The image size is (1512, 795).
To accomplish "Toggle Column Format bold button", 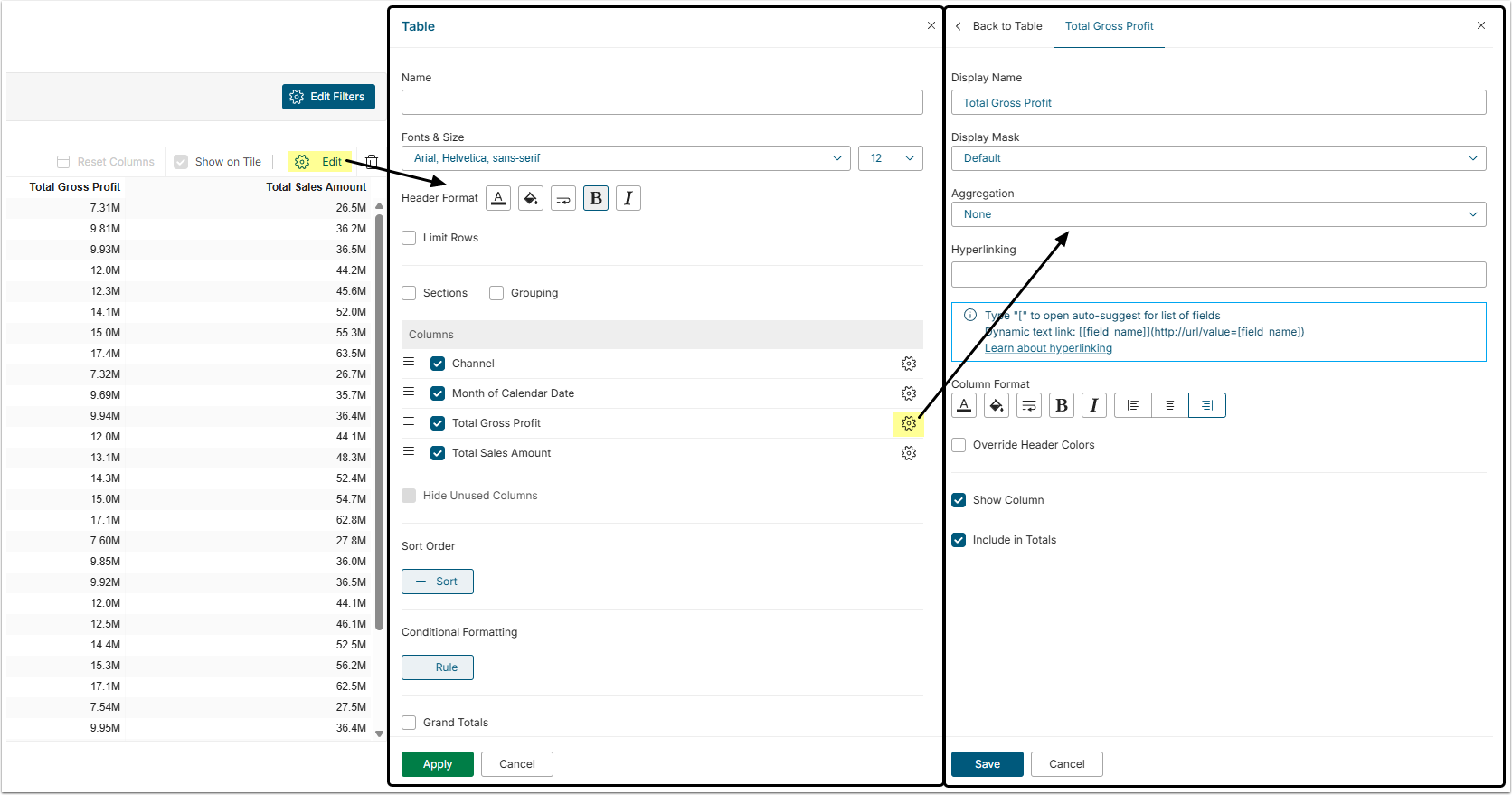I will [1062, 405].
